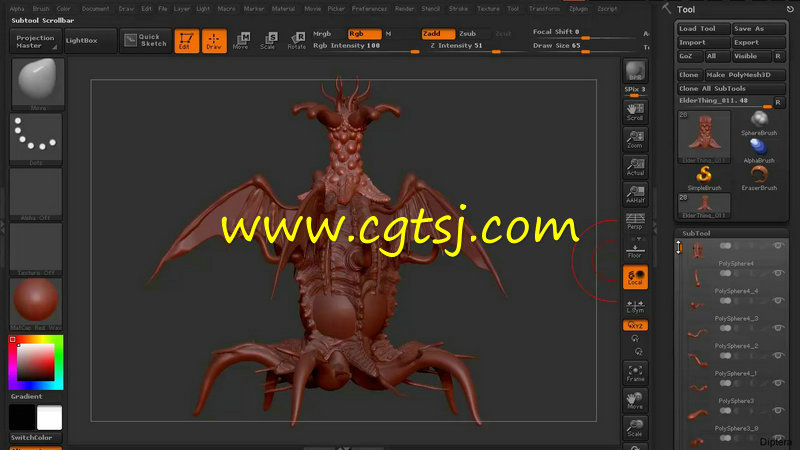This screenshot has height=450, width=800.
Task: Toggle L.Sym local symmetry
Action: [635, 305]
